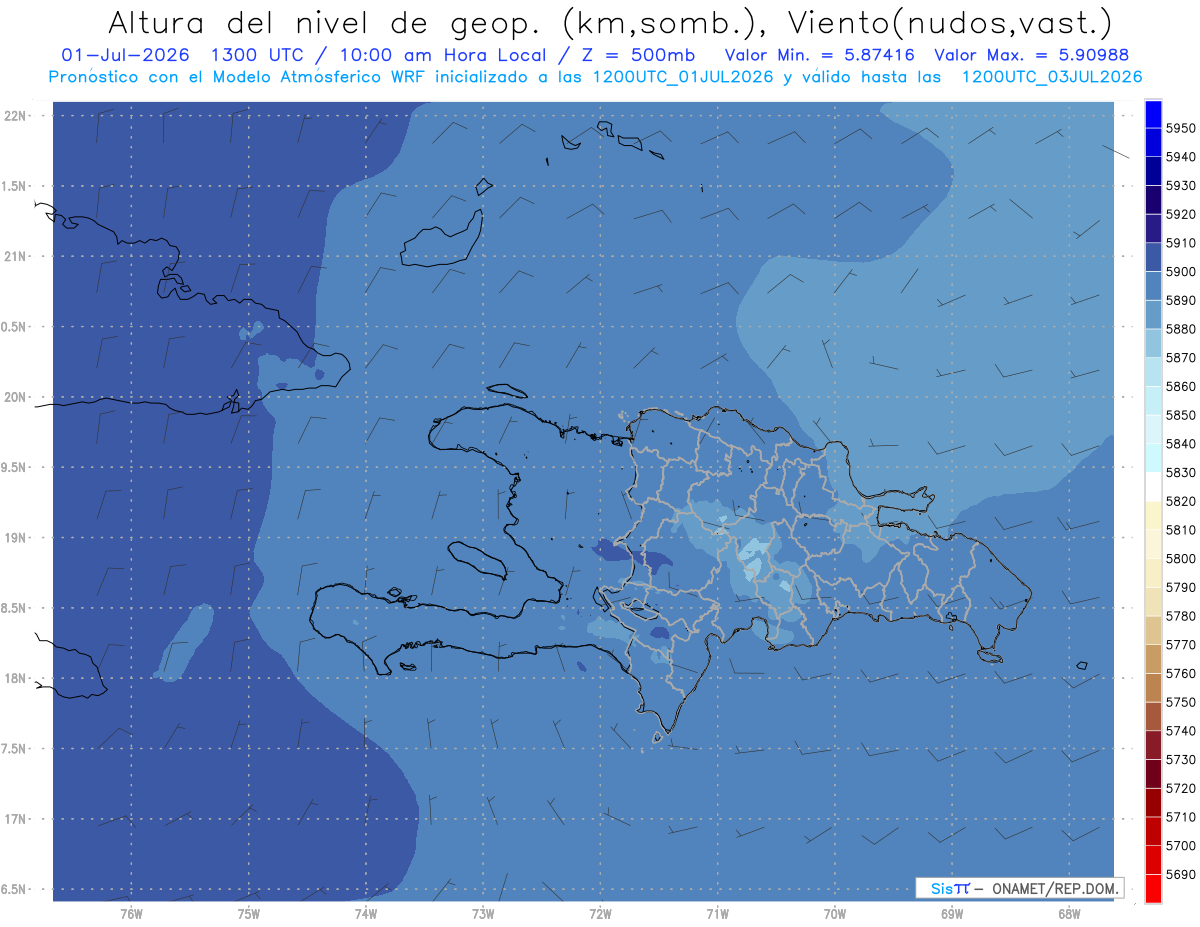Click the '5690' legend value
This screenshot has height=927, width=1200.
point(1180,874)
